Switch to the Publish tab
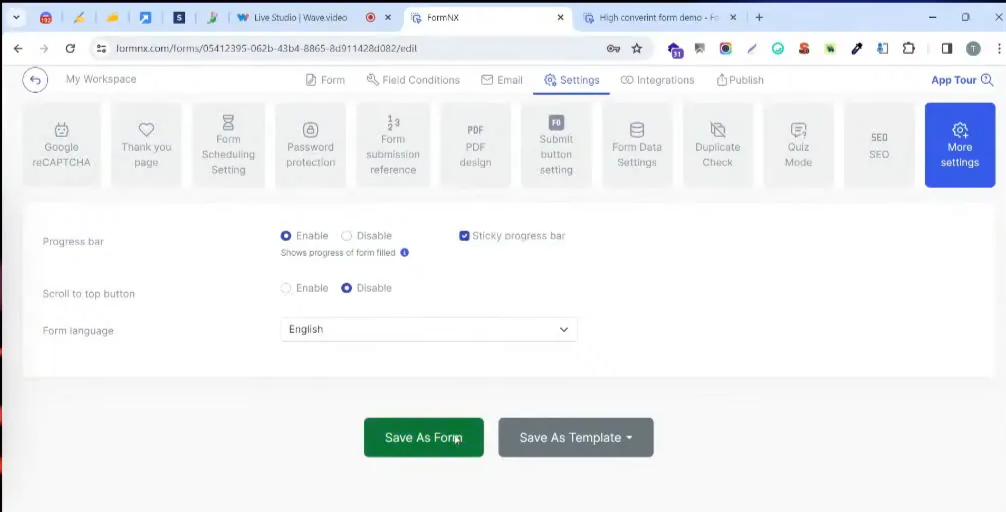Image resolution: width=1006 pixels, height=512 pixels. coord(740,80)
